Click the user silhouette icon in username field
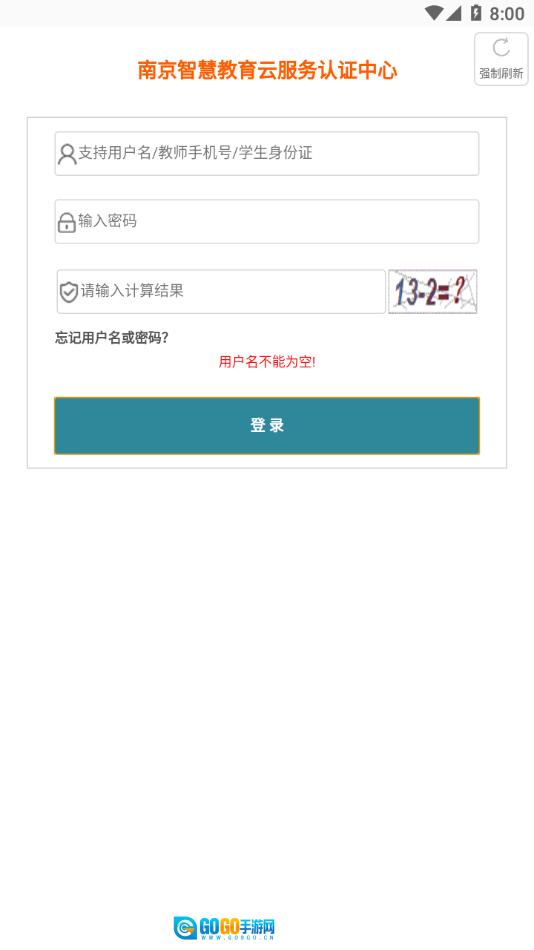The image size is (534, 950). (x=67, y=154)
